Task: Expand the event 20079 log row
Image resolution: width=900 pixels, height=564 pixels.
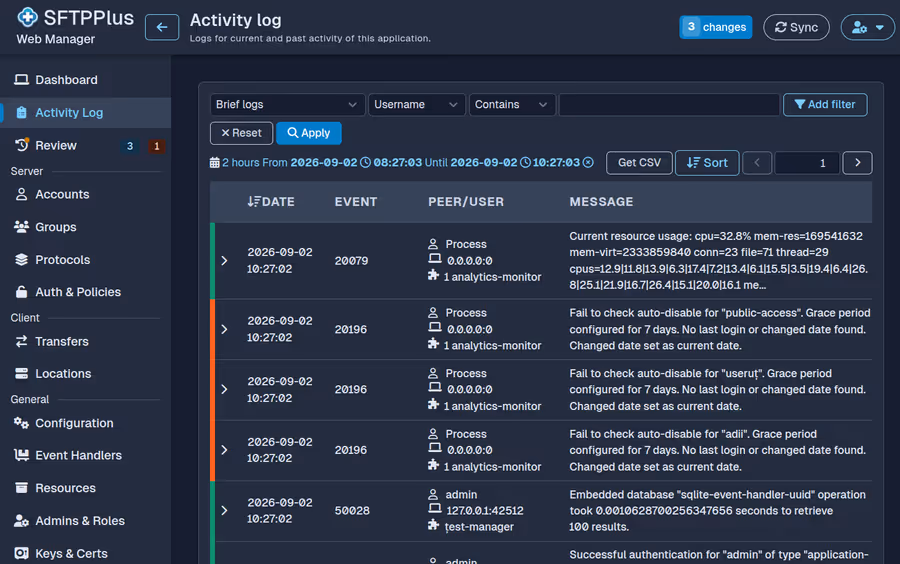Action: point(224,260)
